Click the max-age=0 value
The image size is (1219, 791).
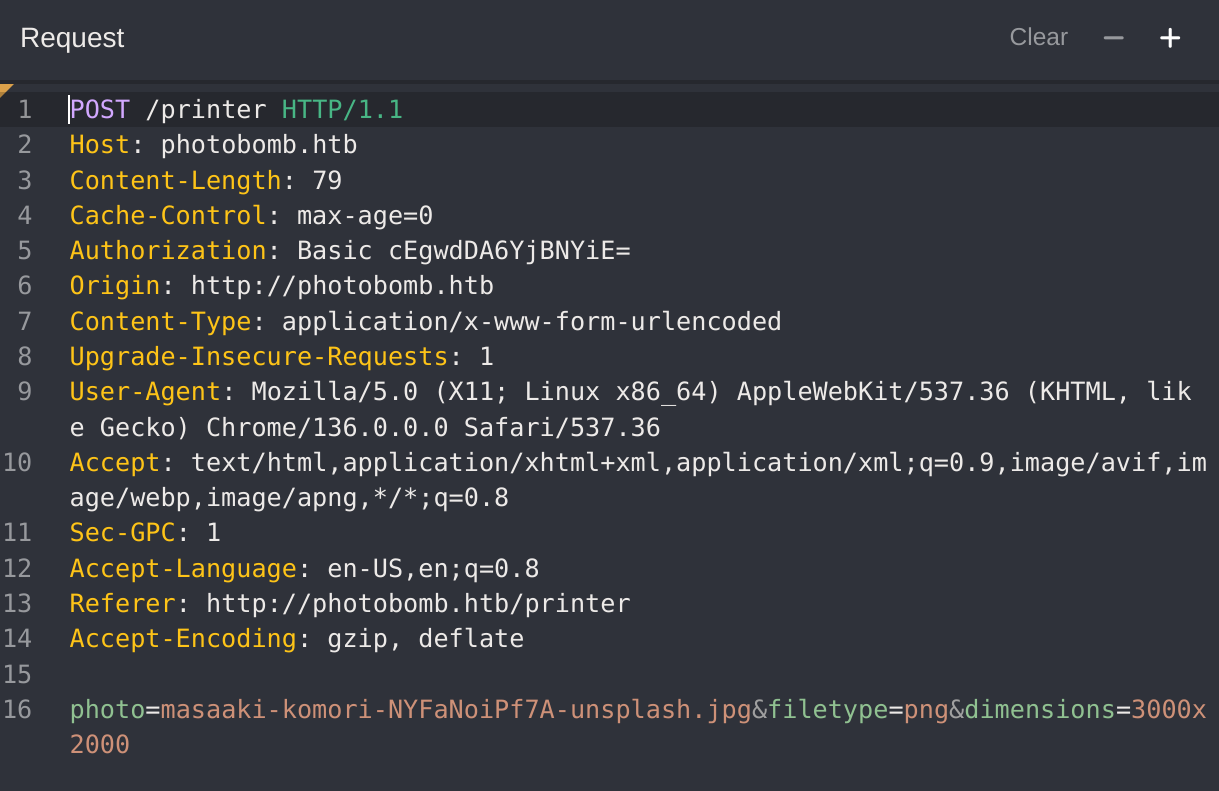pyautogui.click(x=365, y=215)
